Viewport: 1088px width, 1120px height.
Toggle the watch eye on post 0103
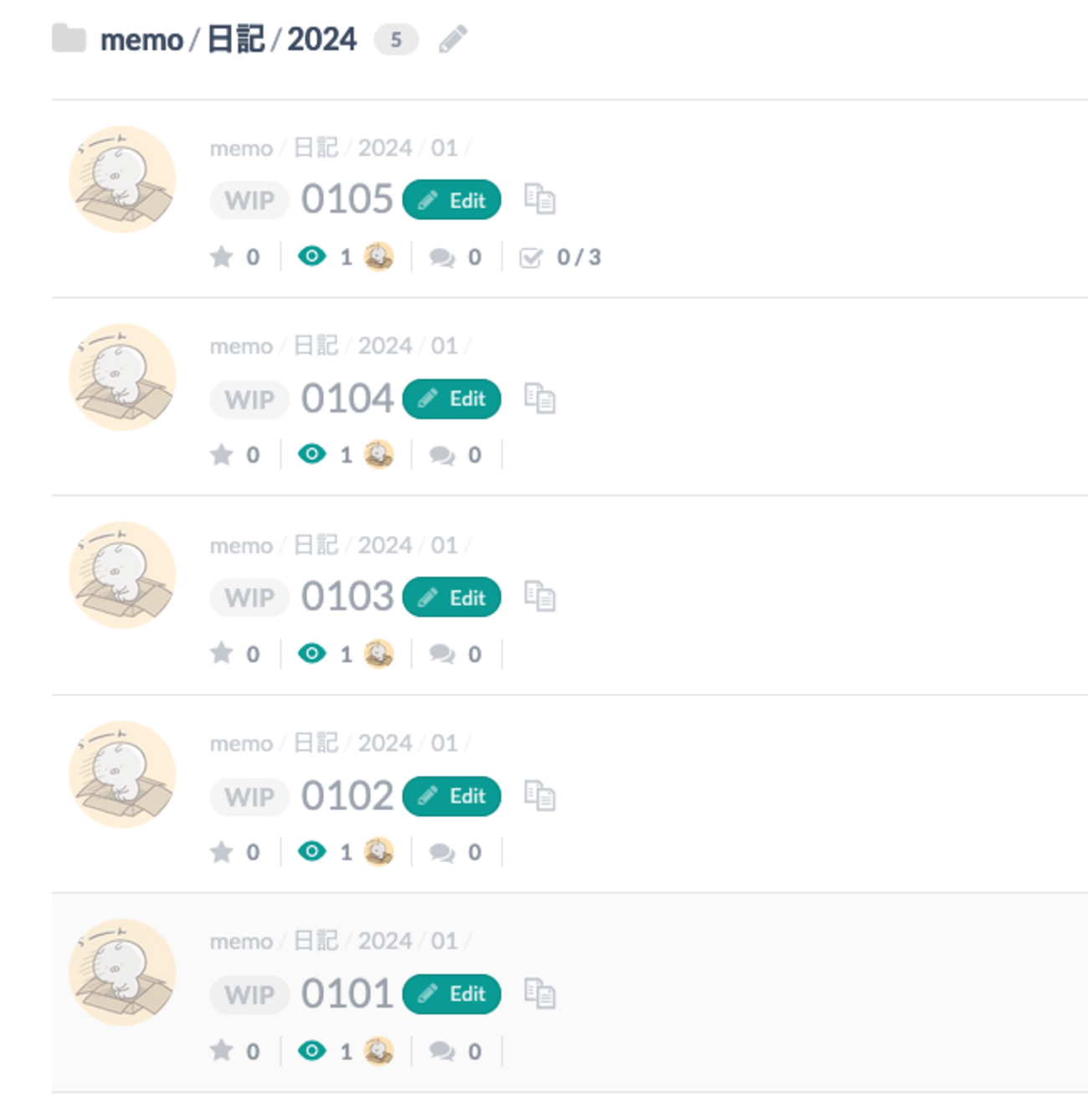pyautogui.click(x=312, y=653)
